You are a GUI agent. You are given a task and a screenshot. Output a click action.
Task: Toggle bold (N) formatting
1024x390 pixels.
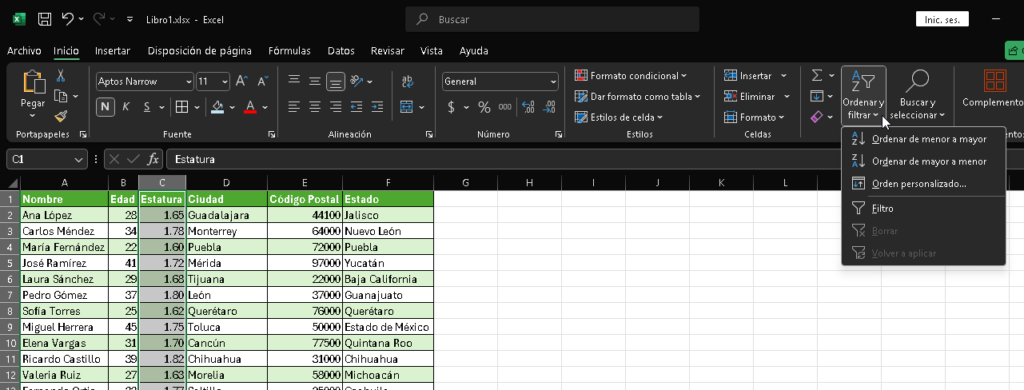(x=105, y=107)
